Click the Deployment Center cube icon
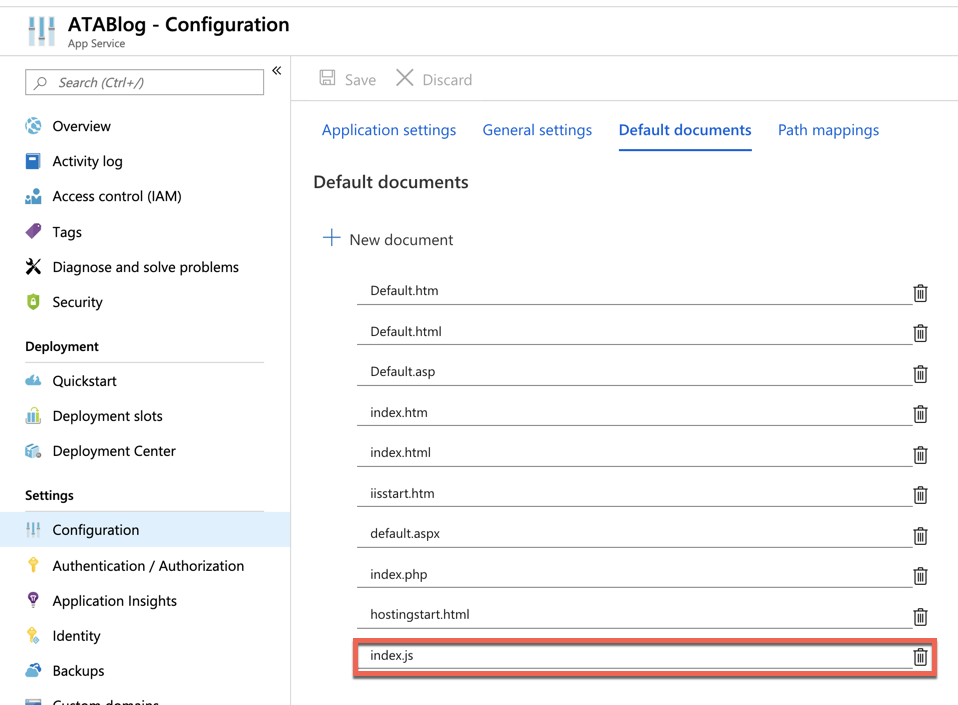This screenshot has height=705, width=958. pyautogui.click(x=33, y=451)
